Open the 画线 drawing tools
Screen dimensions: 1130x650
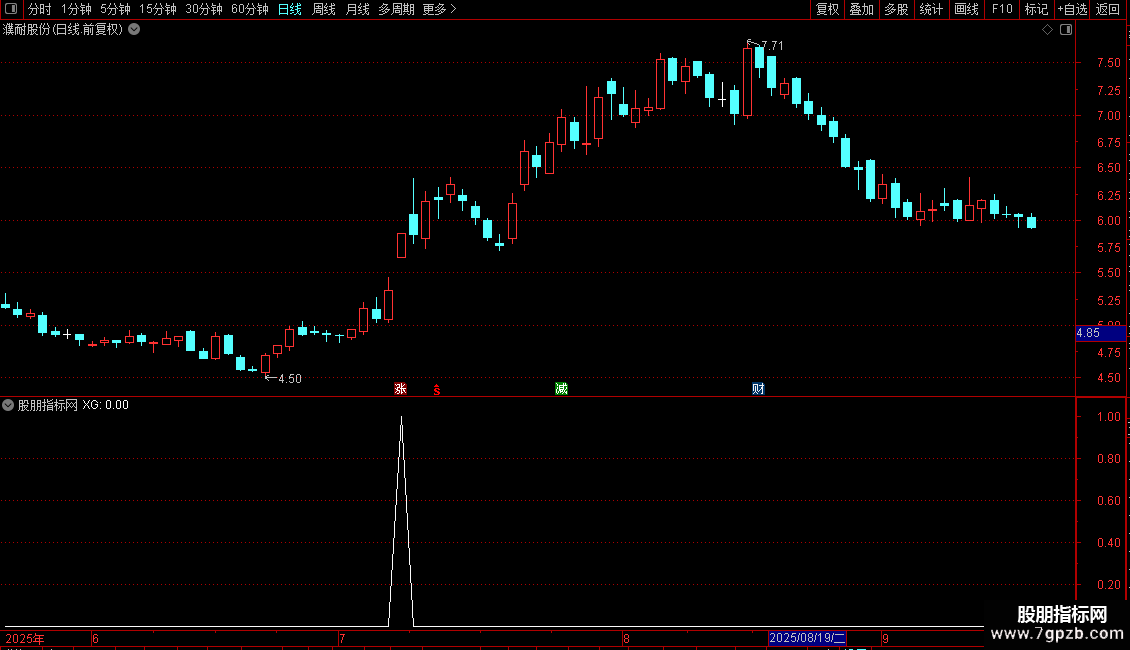coord(966,9)
